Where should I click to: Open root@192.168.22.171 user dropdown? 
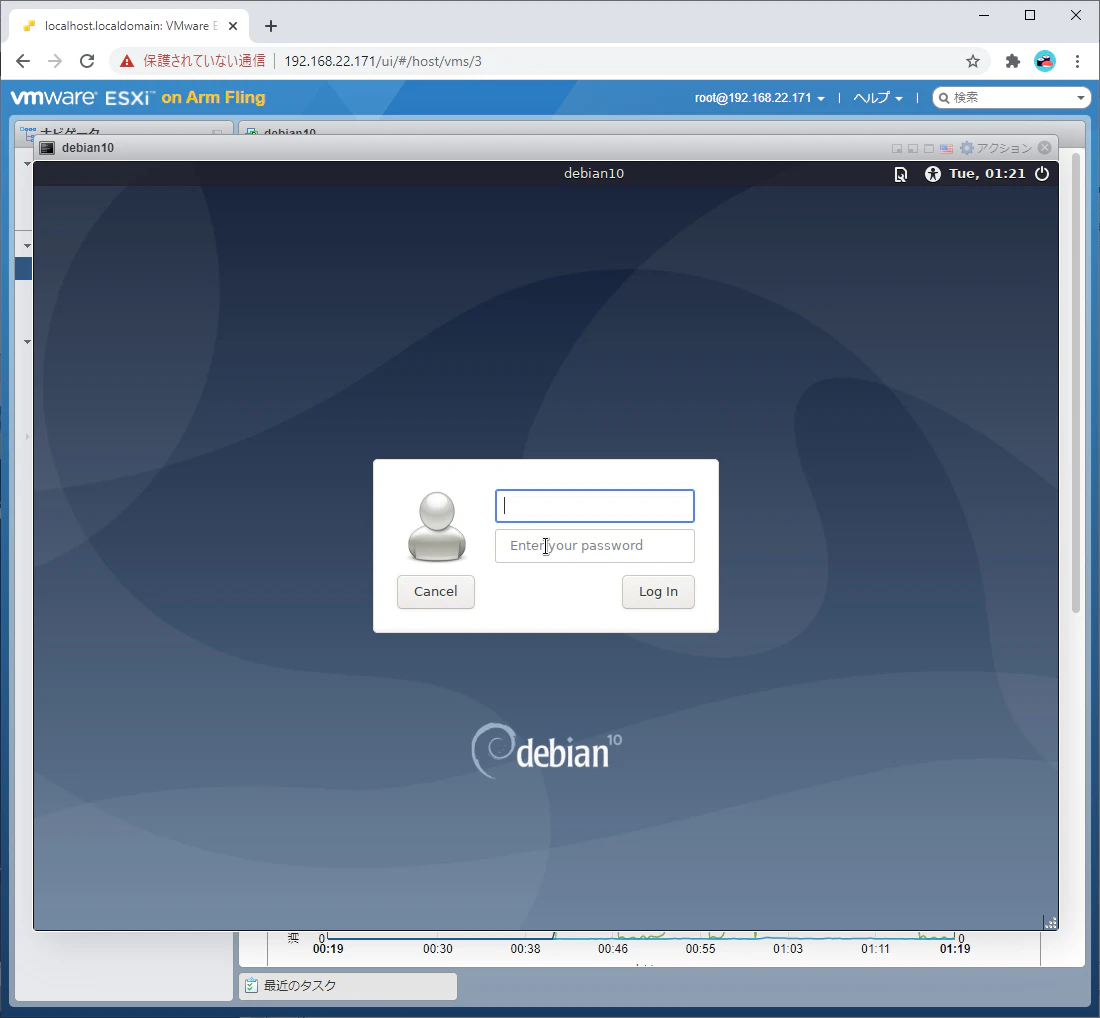pos(760,98)
